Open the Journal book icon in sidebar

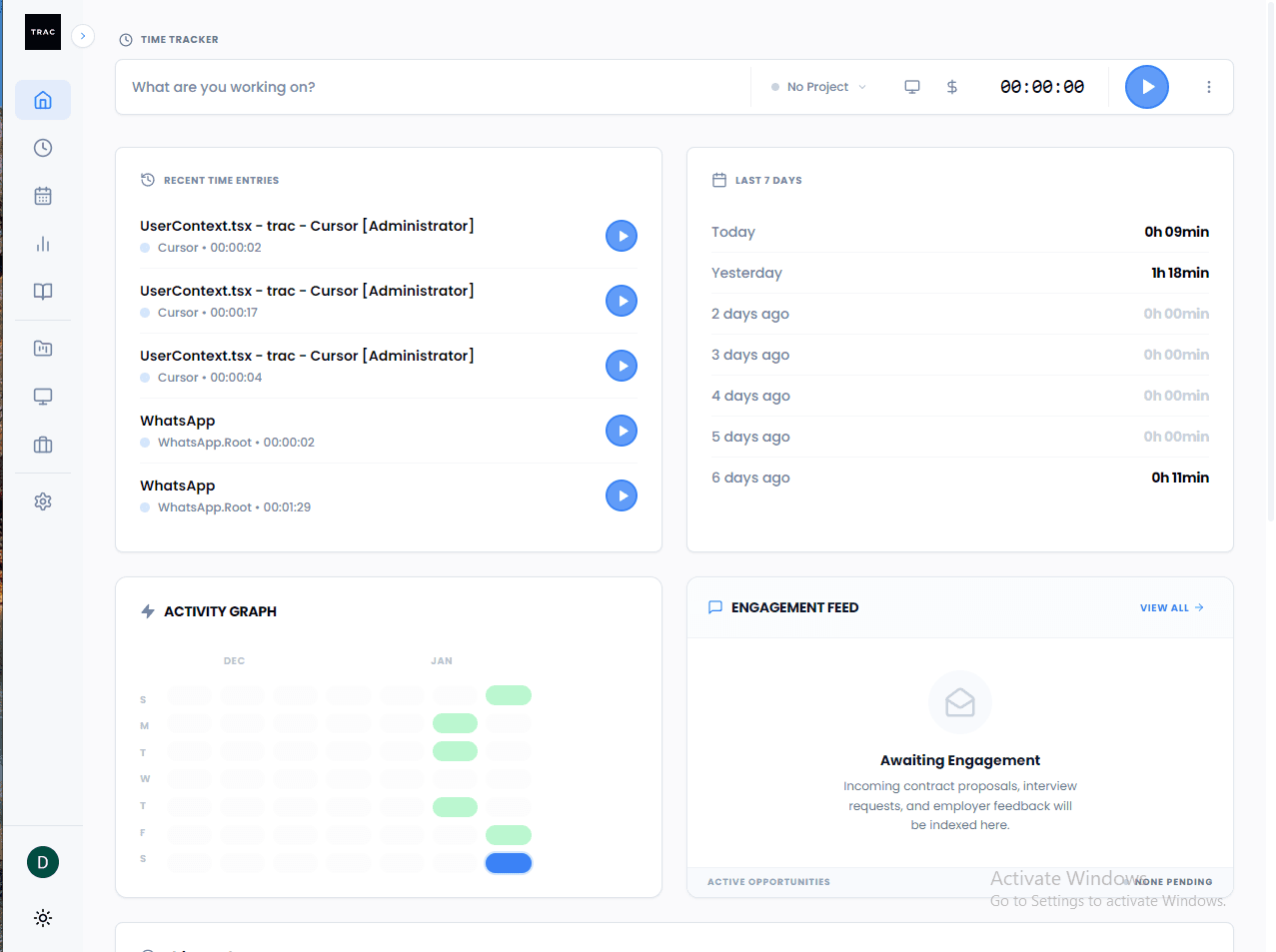pyautogui.click(x=43, y=291)
